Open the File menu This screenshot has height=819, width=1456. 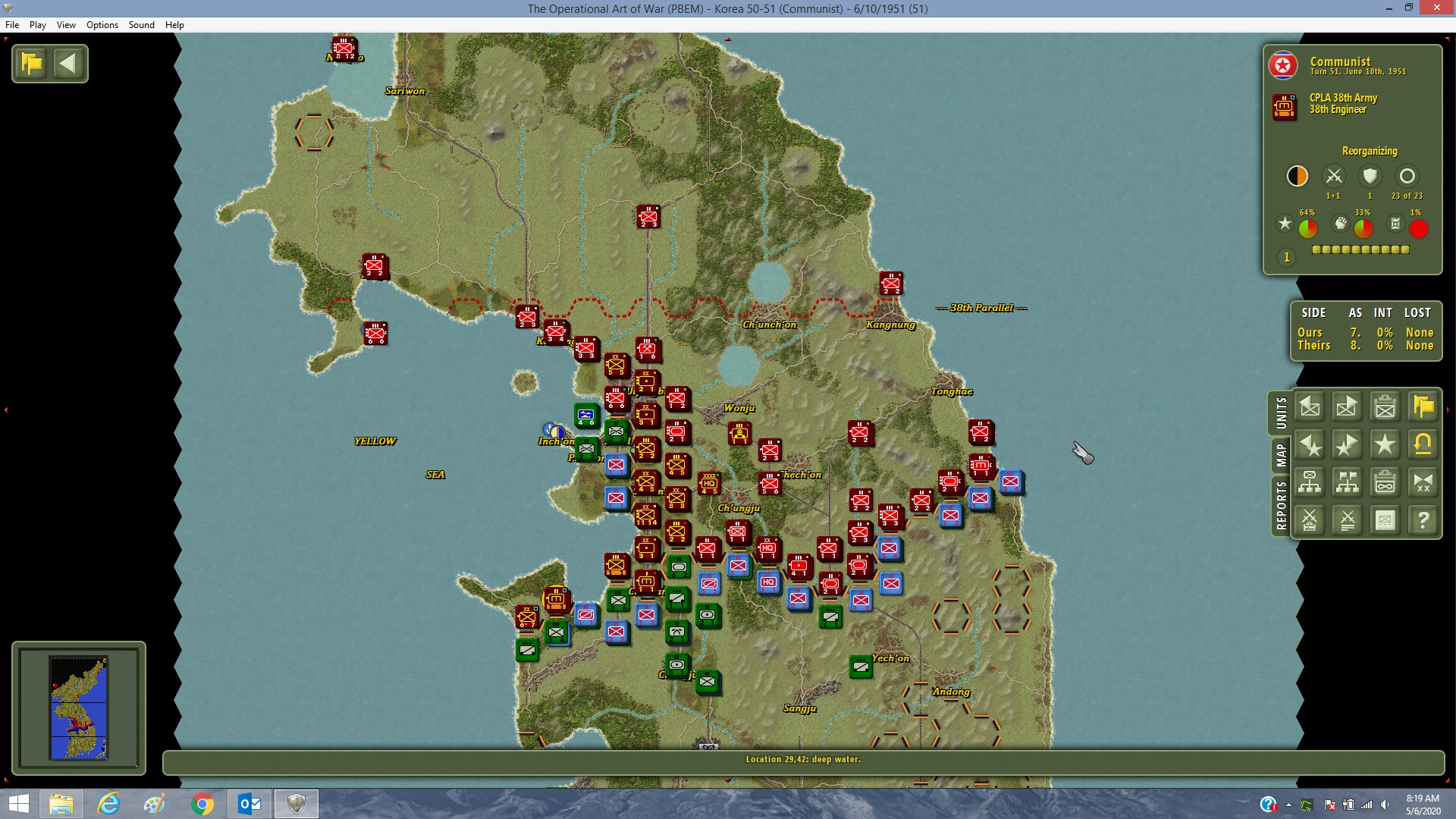12,25
